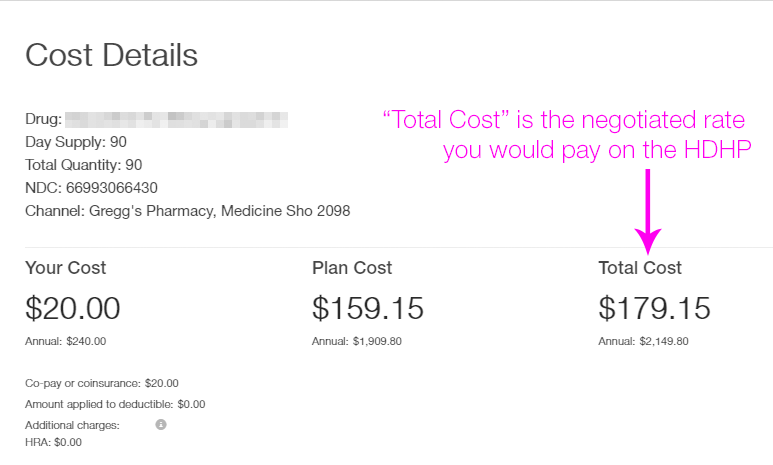Click the Your Cost label

click(x=66, y=268)
